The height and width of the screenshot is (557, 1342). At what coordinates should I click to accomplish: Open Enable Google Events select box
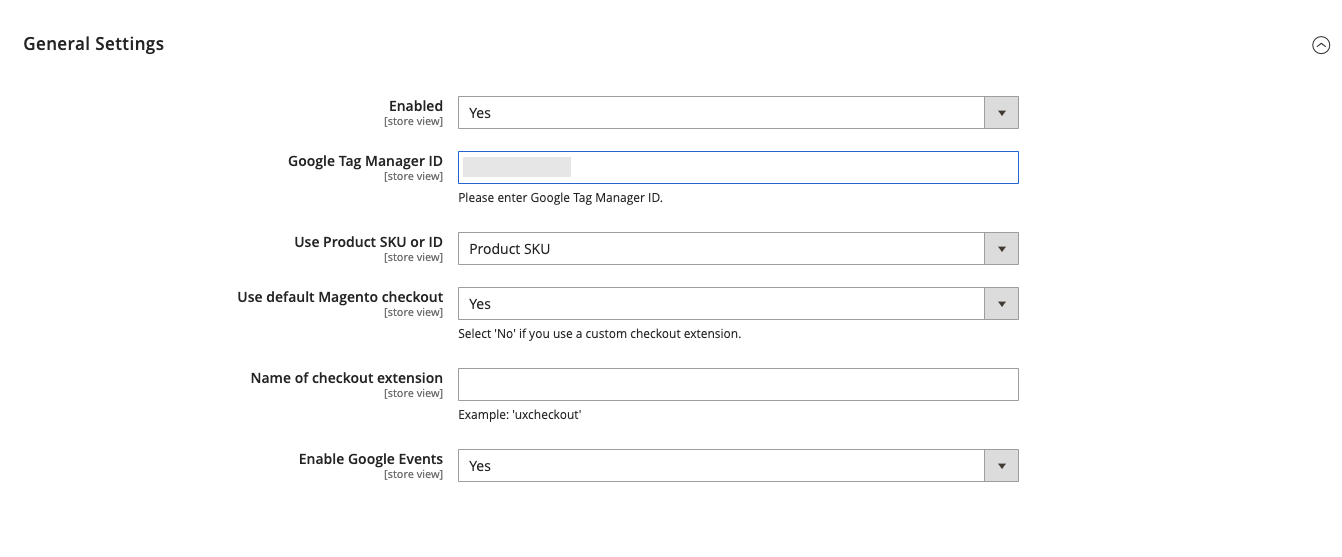tap(721, 466)
